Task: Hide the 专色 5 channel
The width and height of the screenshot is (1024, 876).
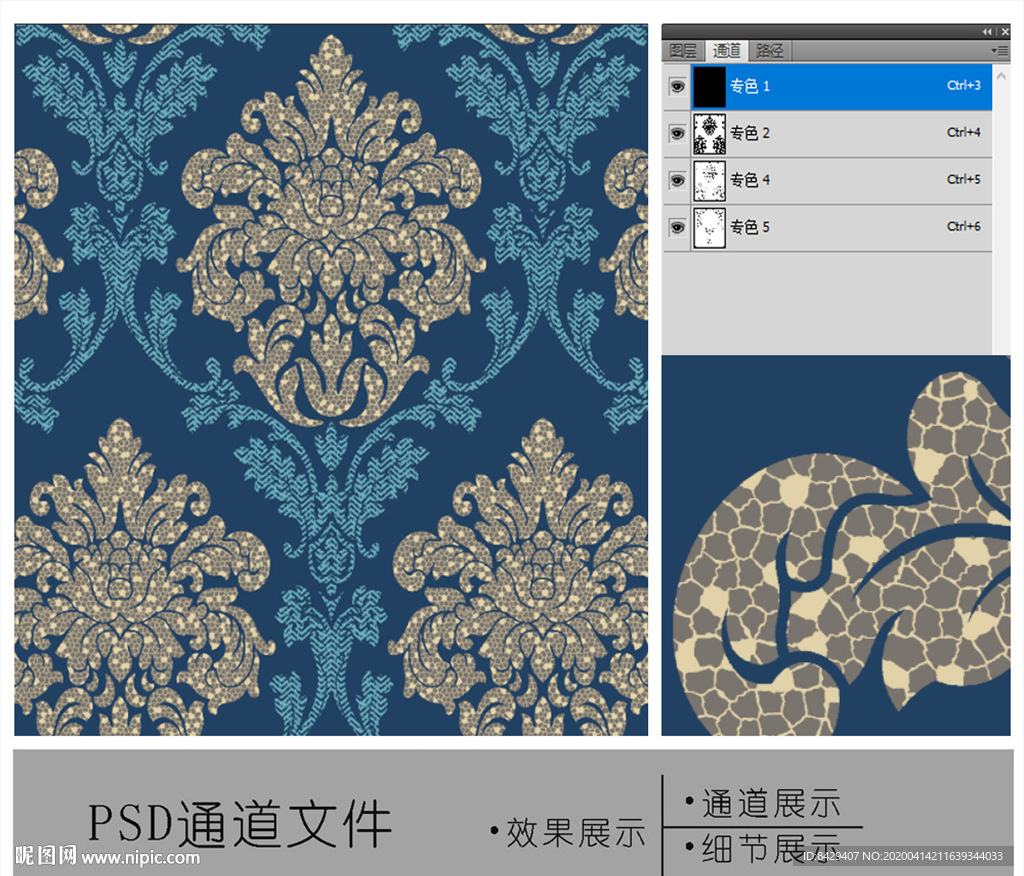Action: (677, 227)
